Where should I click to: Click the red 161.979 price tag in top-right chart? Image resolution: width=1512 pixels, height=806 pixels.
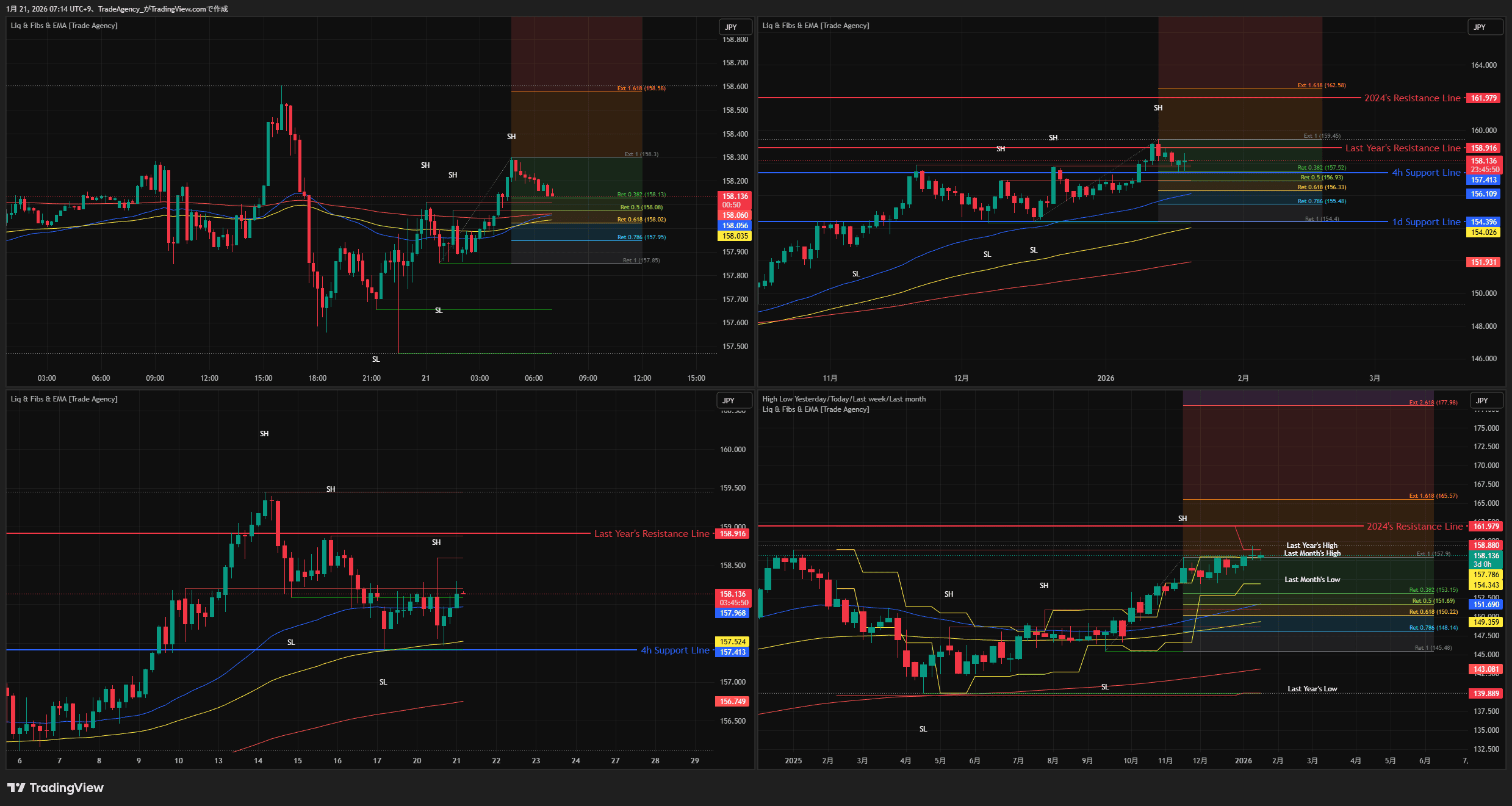tap(1483, 98)
